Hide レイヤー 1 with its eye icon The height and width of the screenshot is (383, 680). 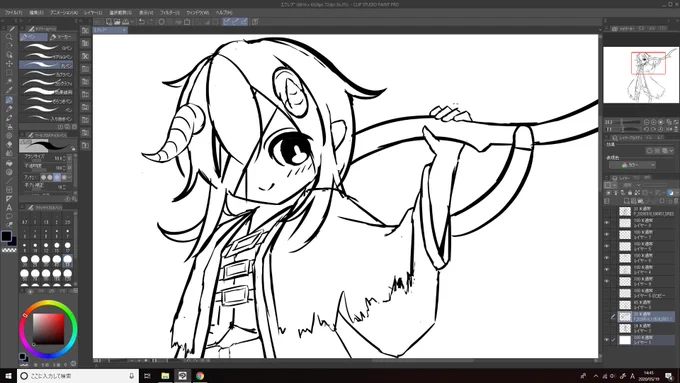coord(607,340)
